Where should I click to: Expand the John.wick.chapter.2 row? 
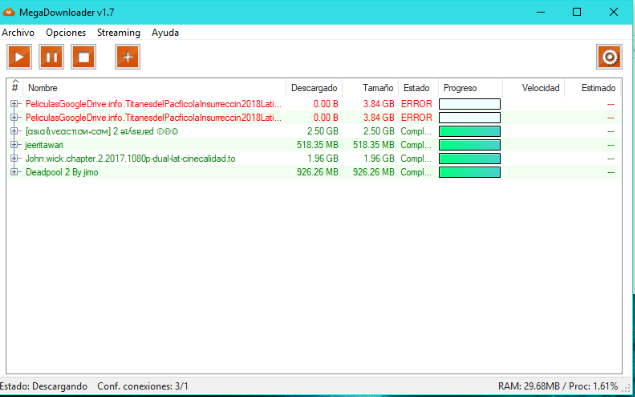pyautogui.click(x=14, y=158)
